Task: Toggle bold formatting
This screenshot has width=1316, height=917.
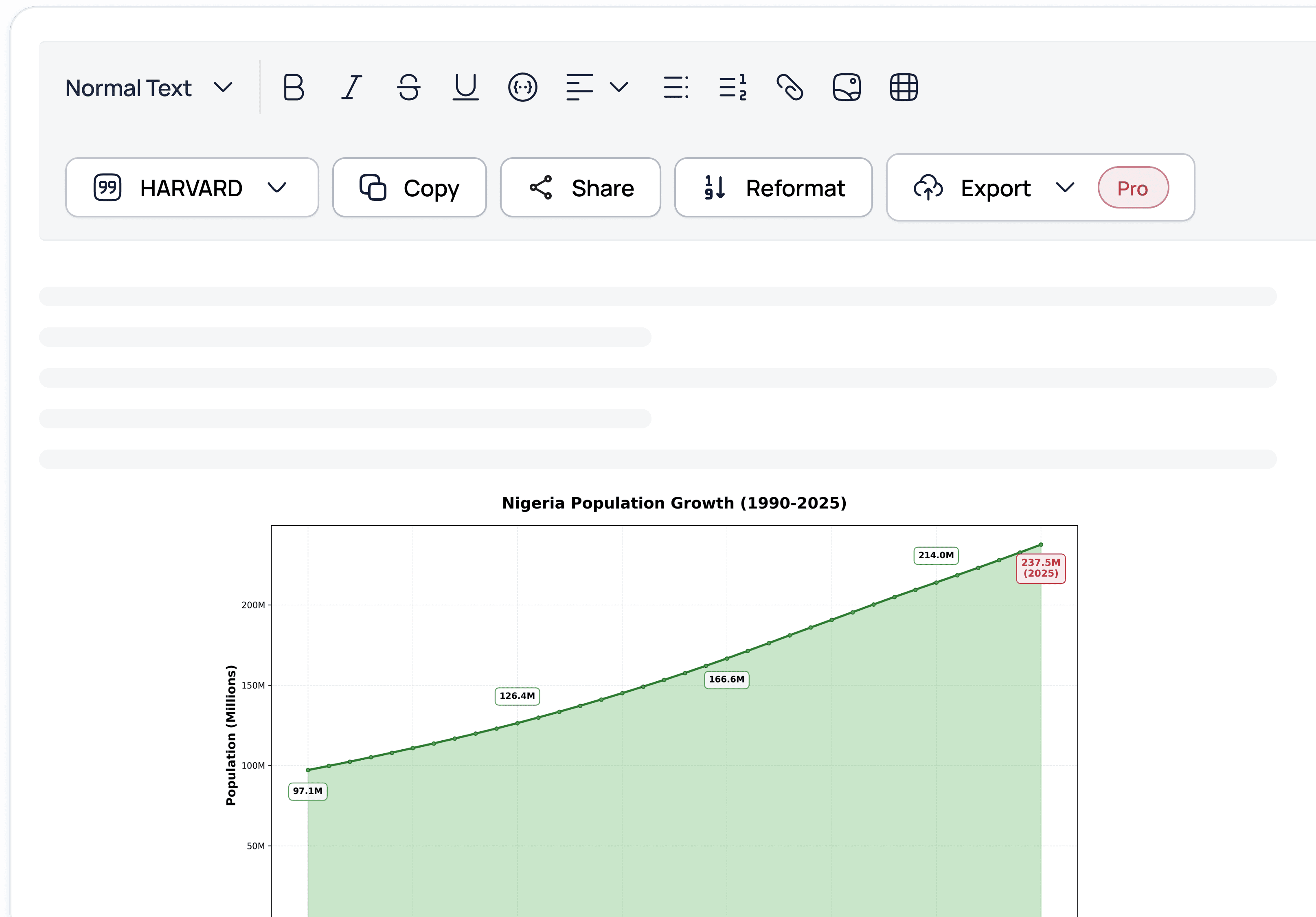Action: (294, 88)
